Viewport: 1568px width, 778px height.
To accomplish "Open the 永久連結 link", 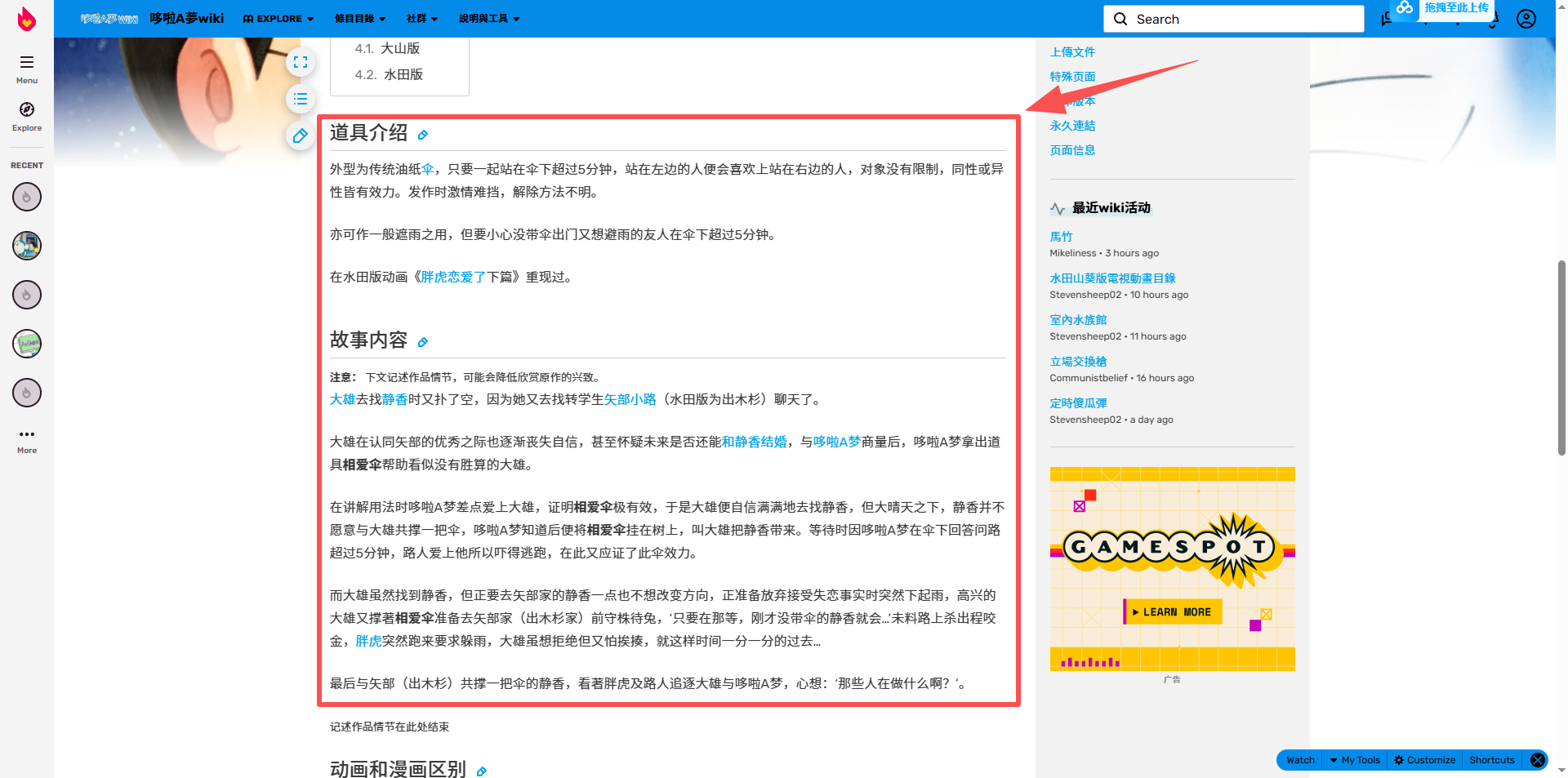I will pos(1073,125).
